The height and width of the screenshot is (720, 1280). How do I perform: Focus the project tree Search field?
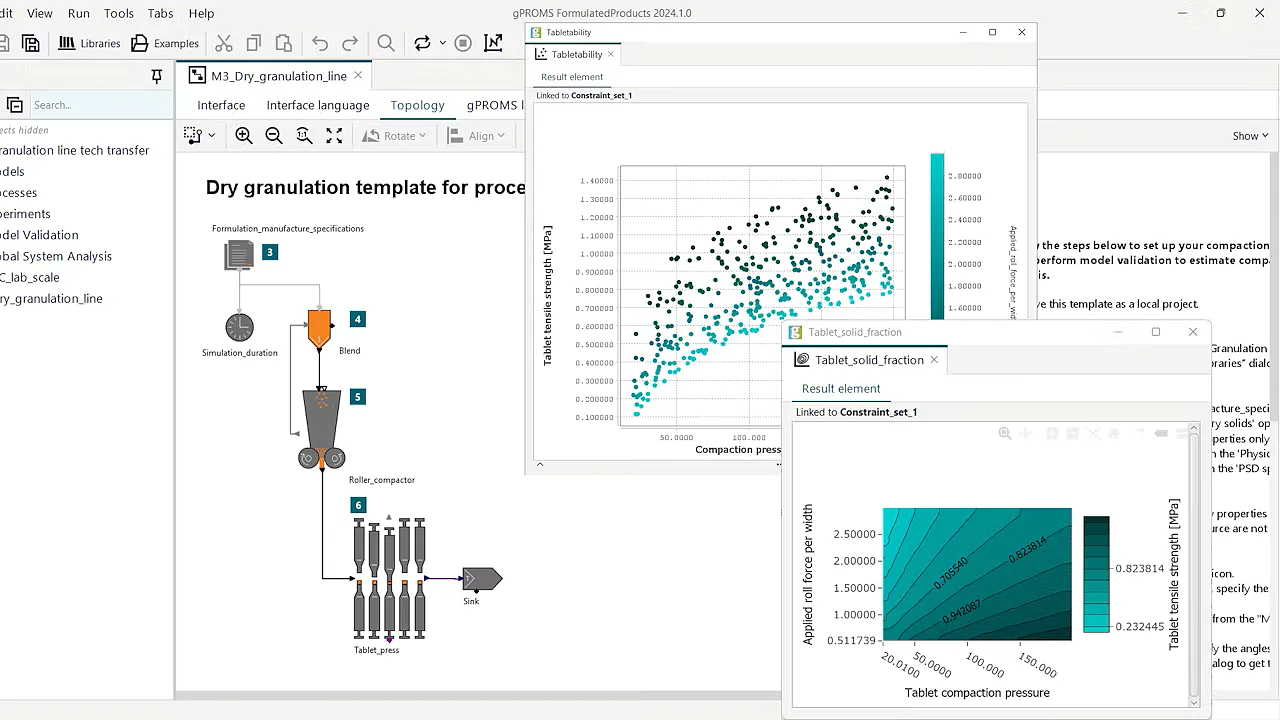[x=100, y=105]
